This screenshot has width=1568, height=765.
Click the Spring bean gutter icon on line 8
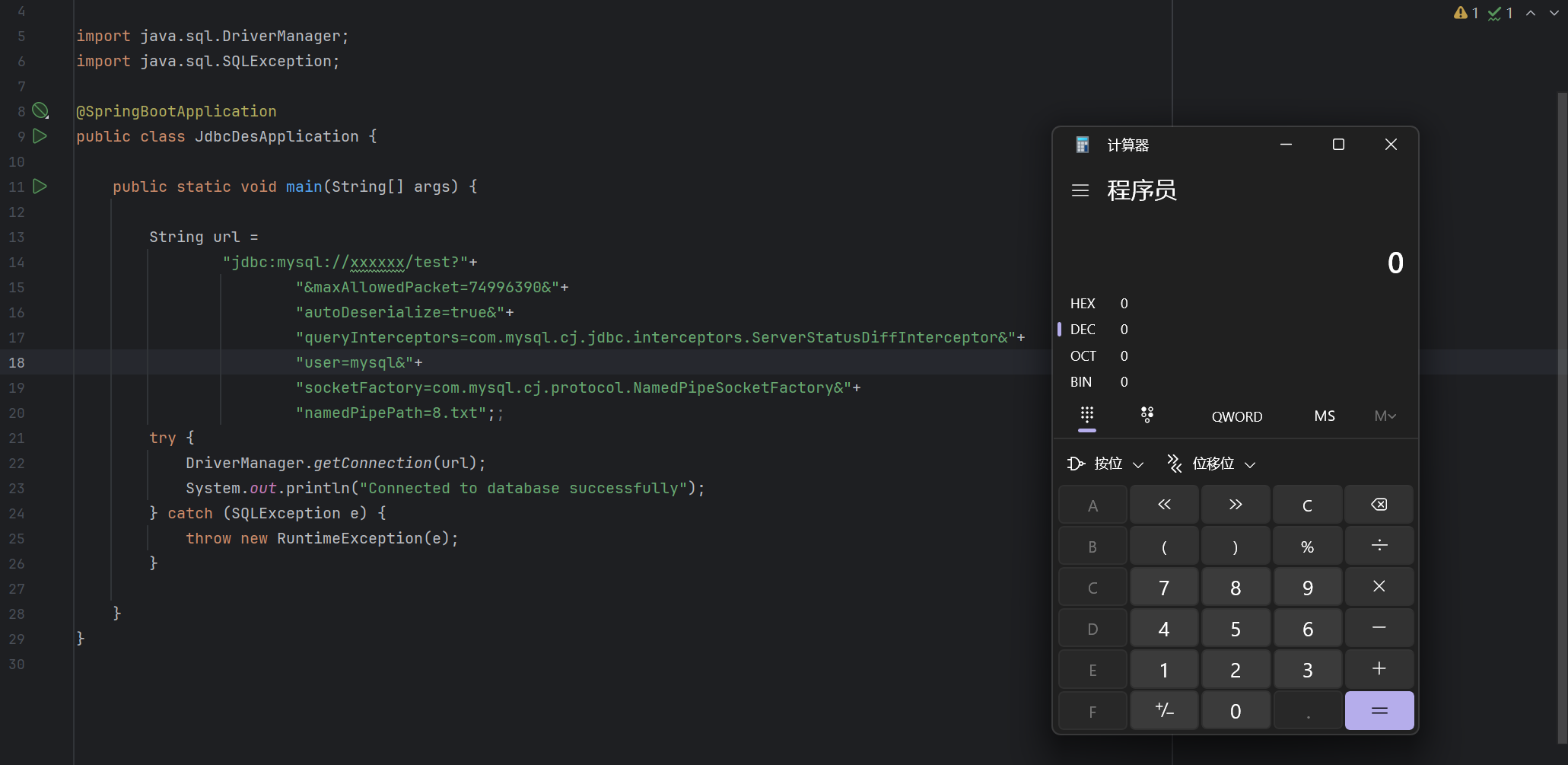(40, 111)
